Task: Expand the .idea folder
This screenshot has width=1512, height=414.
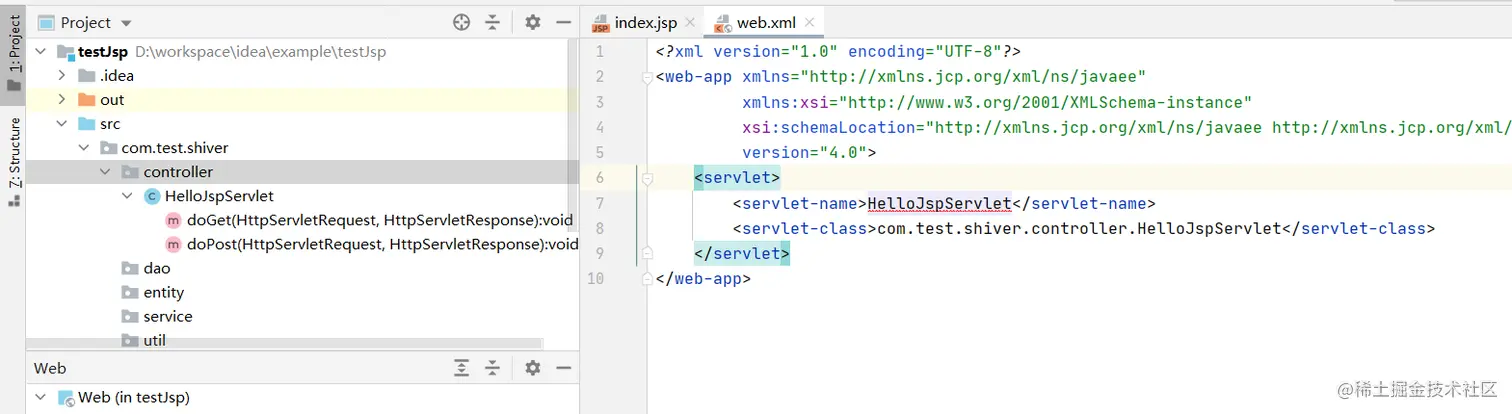Action: (x=62, y=76)
